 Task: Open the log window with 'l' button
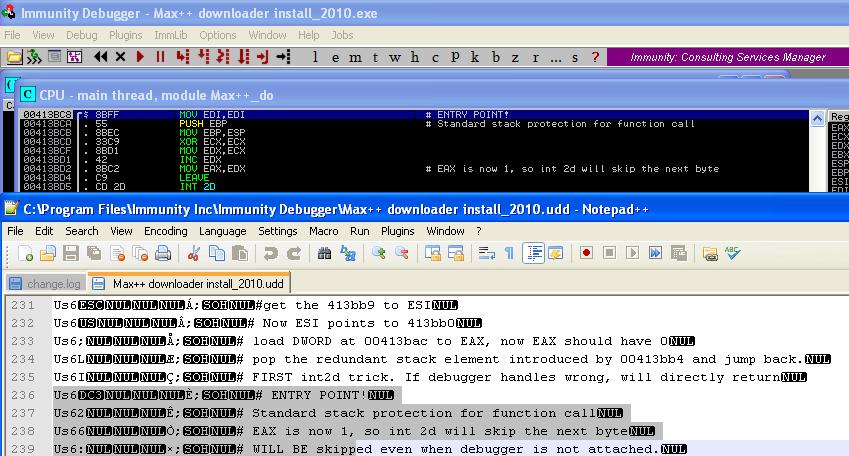click(x=315, y=57)
